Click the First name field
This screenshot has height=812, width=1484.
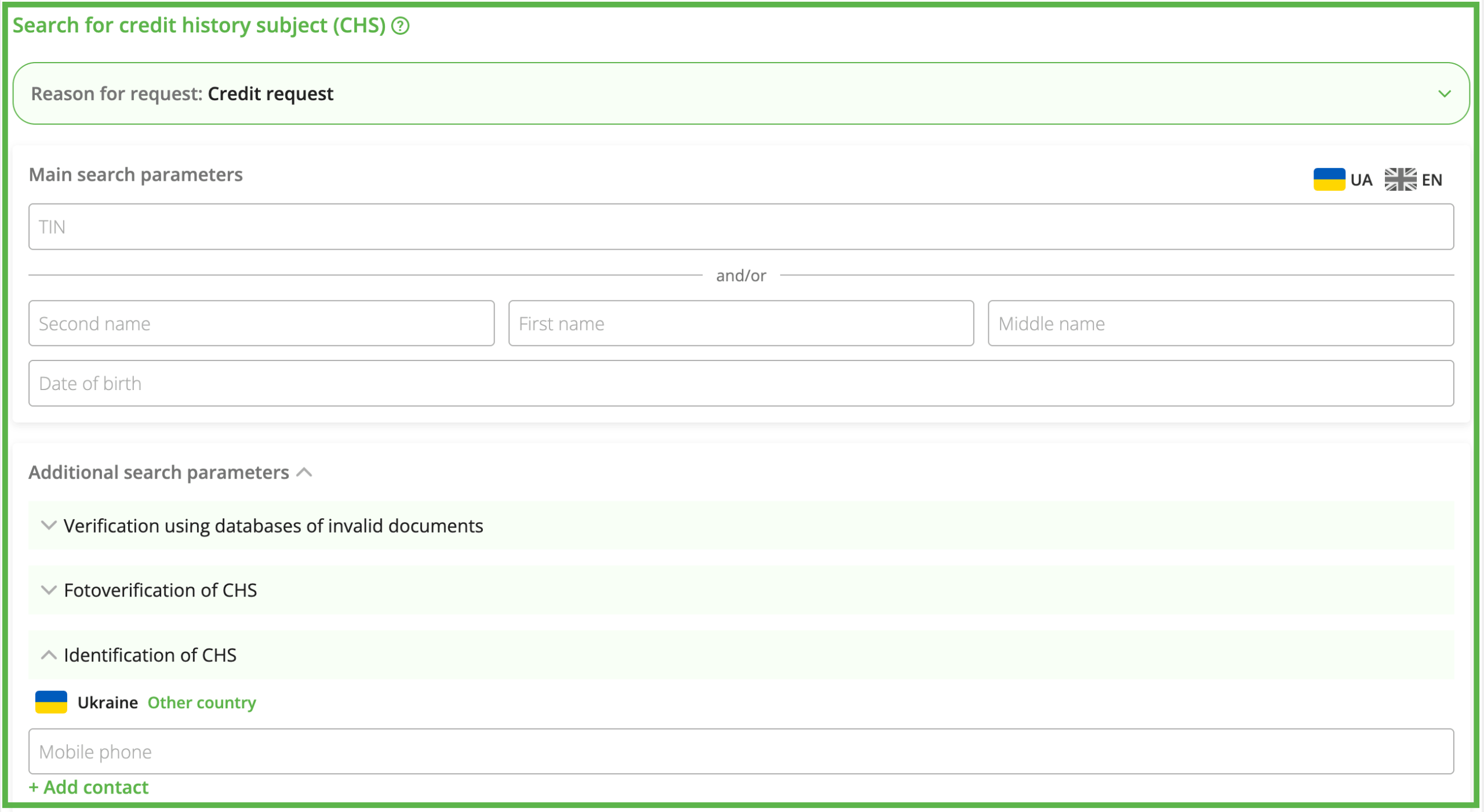[x=741, y=323]
